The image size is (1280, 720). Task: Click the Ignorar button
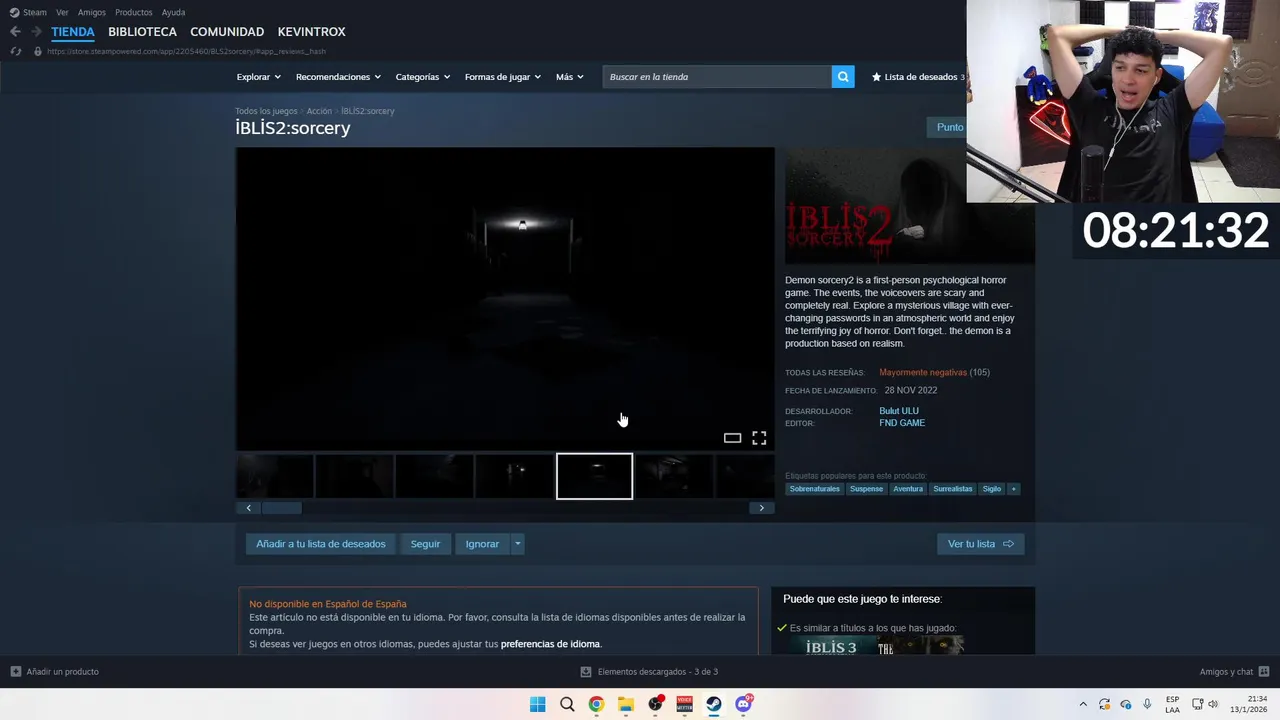(482, 544)
